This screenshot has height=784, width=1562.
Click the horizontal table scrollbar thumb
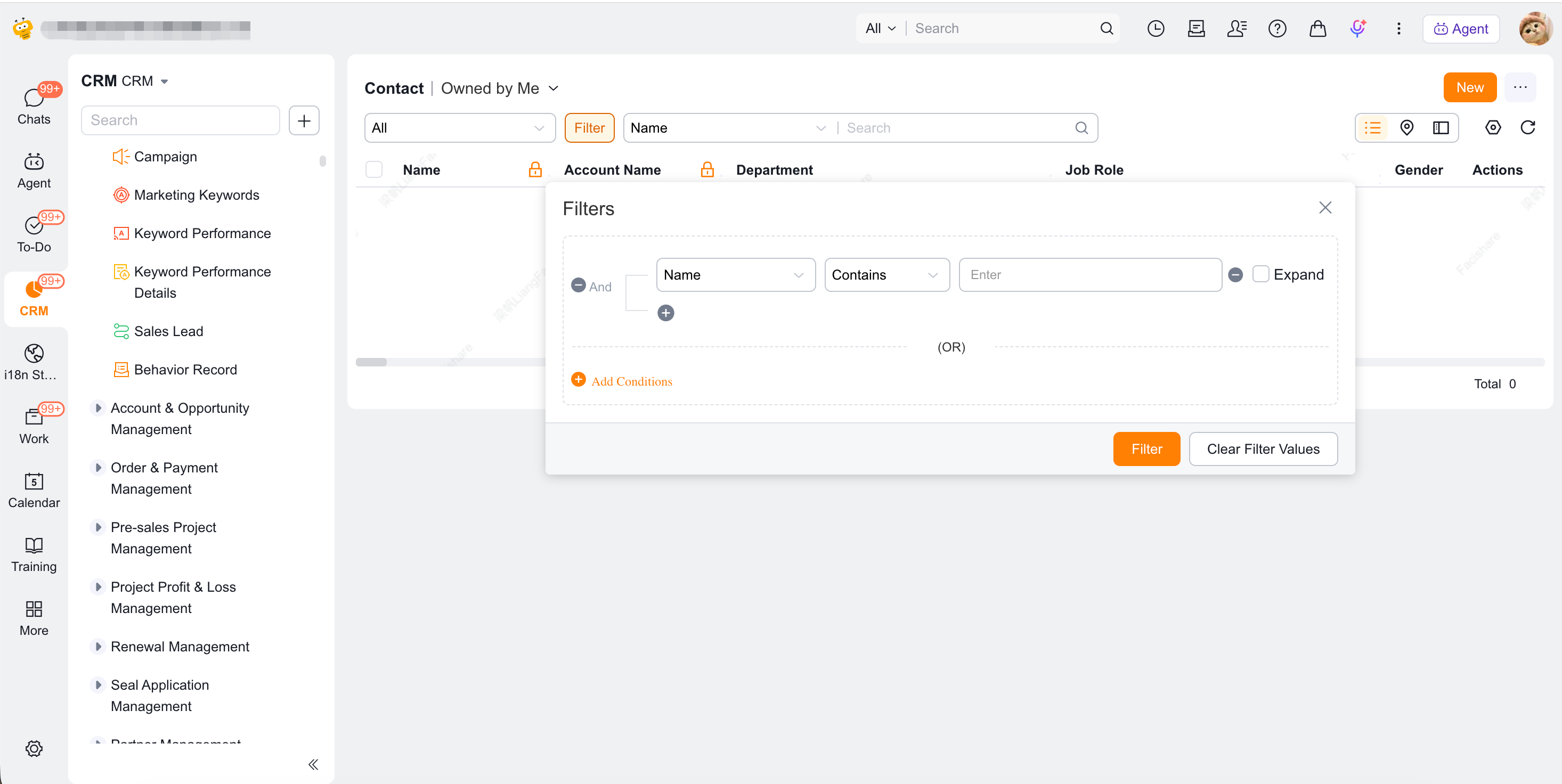(x=371, y=363)
